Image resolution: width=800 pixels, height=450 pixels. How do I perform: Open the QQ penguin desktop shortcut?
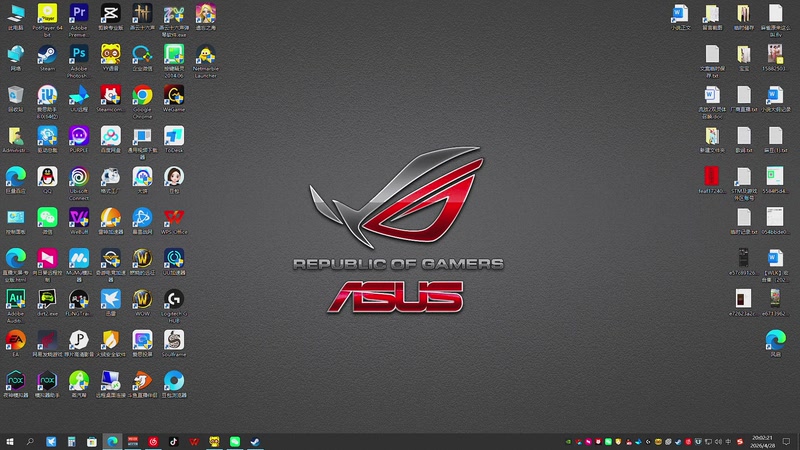[47, 178]
